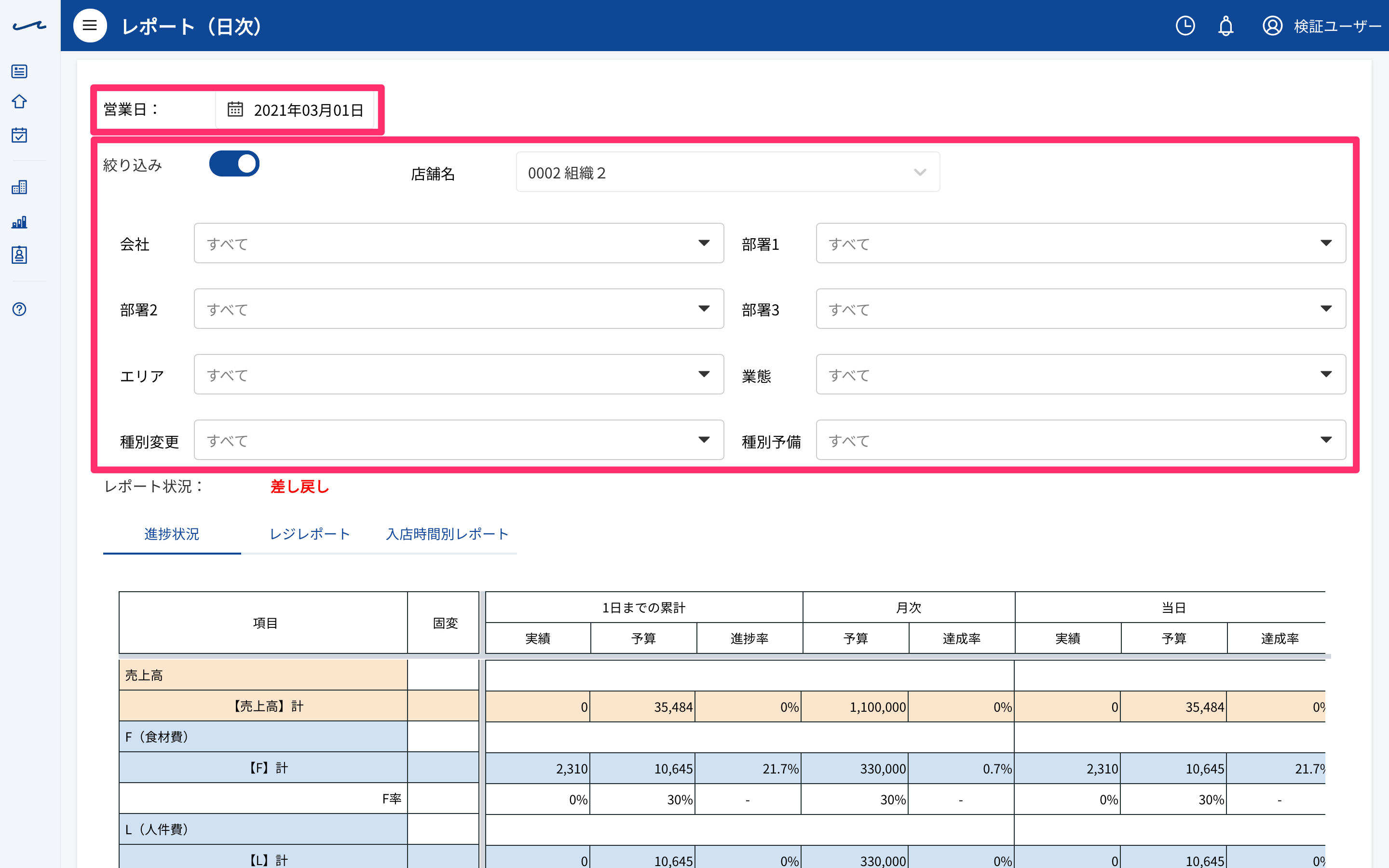Select the L（人件費） row label
The width and height of the screenshot is (1389, 868).
[263, 829]
